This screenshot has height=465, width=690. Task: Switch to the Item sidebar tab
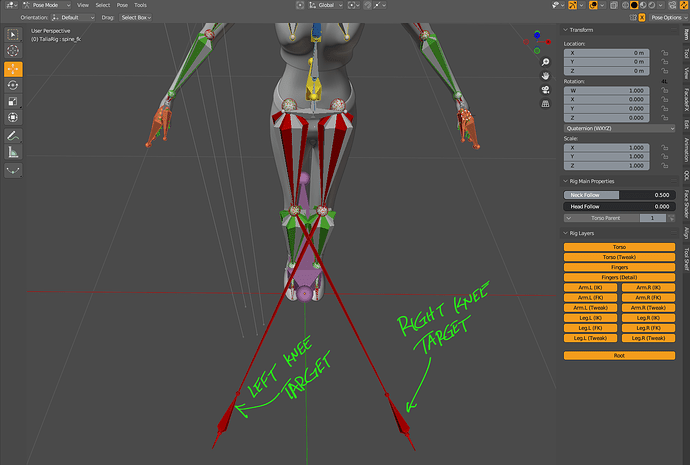coord(686,34)
